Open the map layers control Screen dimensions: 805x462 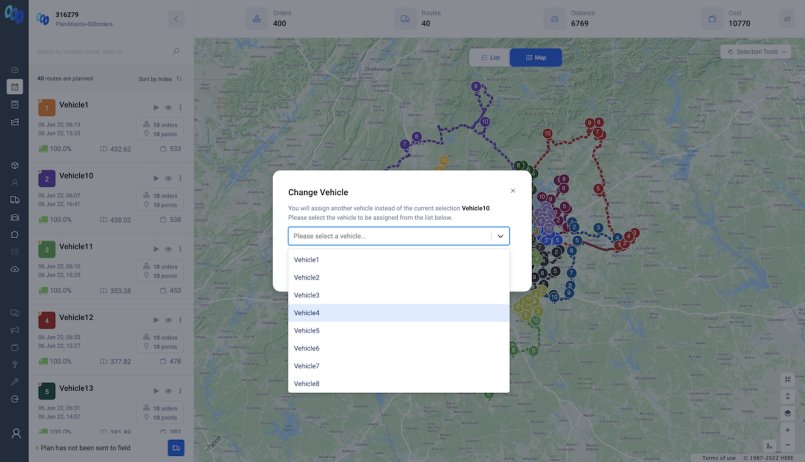(x=788, y=412)
